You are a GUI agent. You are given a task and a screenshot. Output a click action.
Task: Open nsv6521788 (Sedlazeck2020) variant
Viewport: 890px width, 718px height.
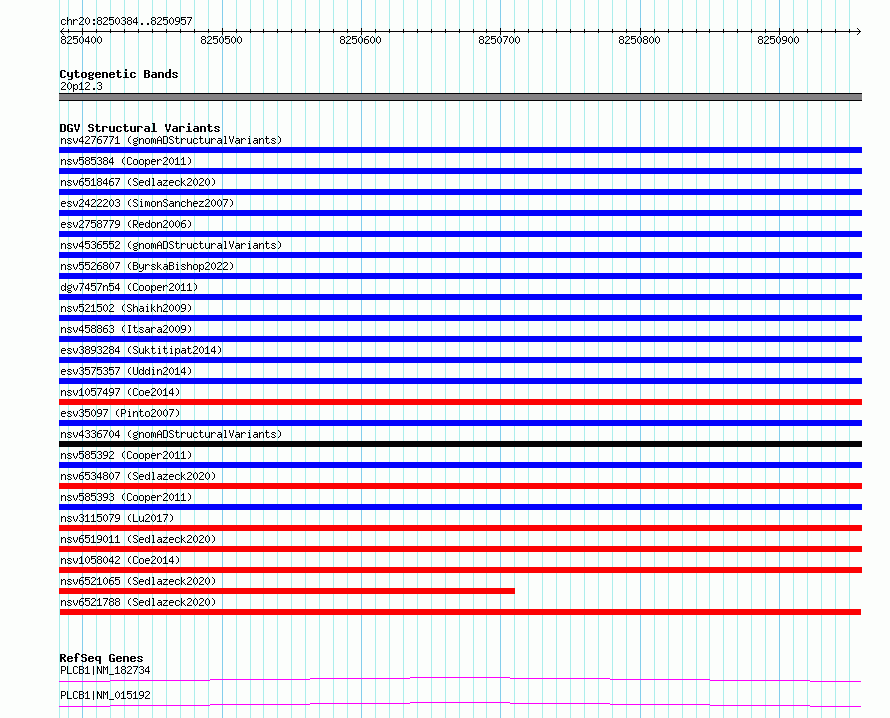click(138, 602)
